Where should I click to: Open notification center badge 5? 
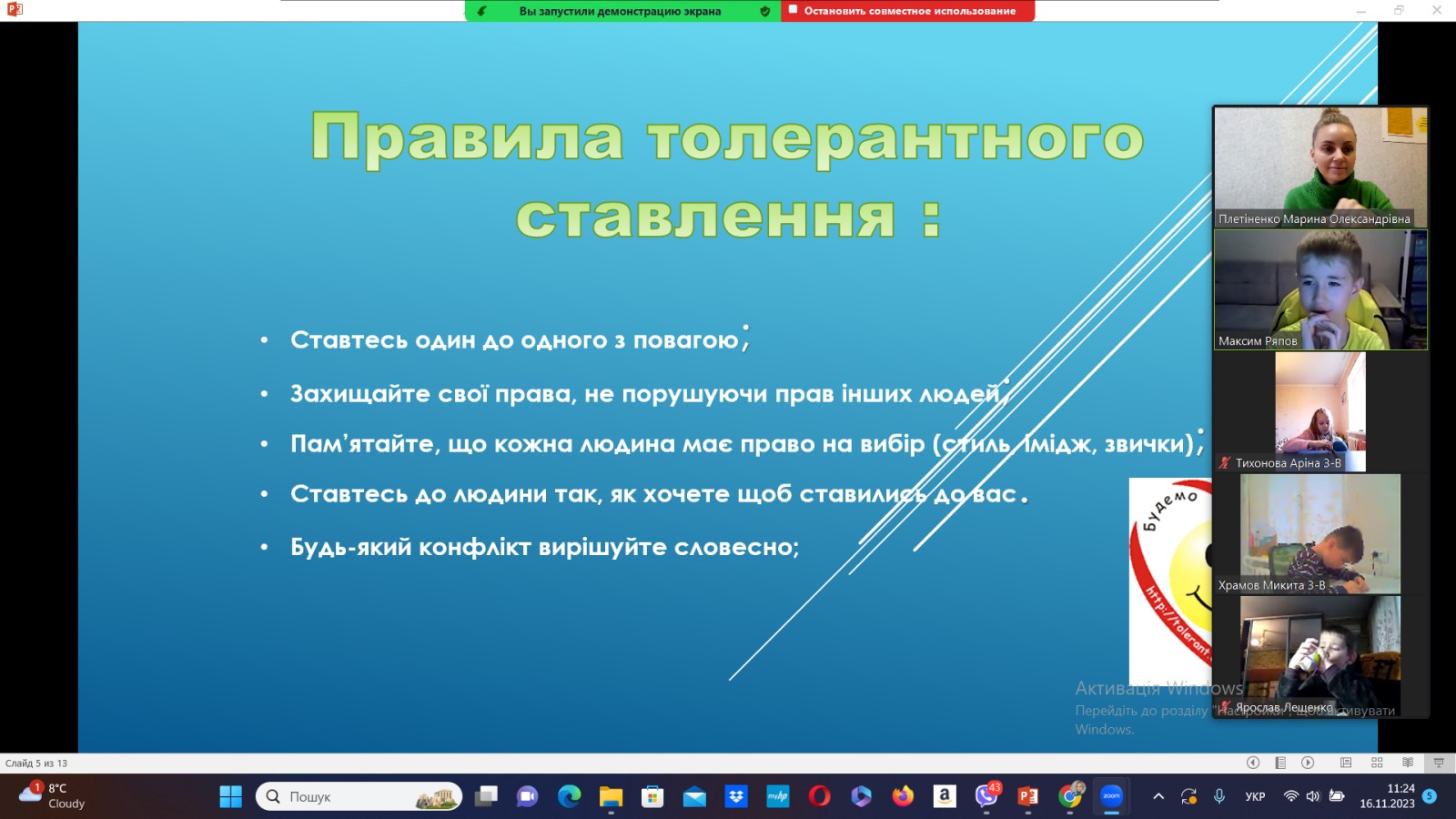point(1430,796)
